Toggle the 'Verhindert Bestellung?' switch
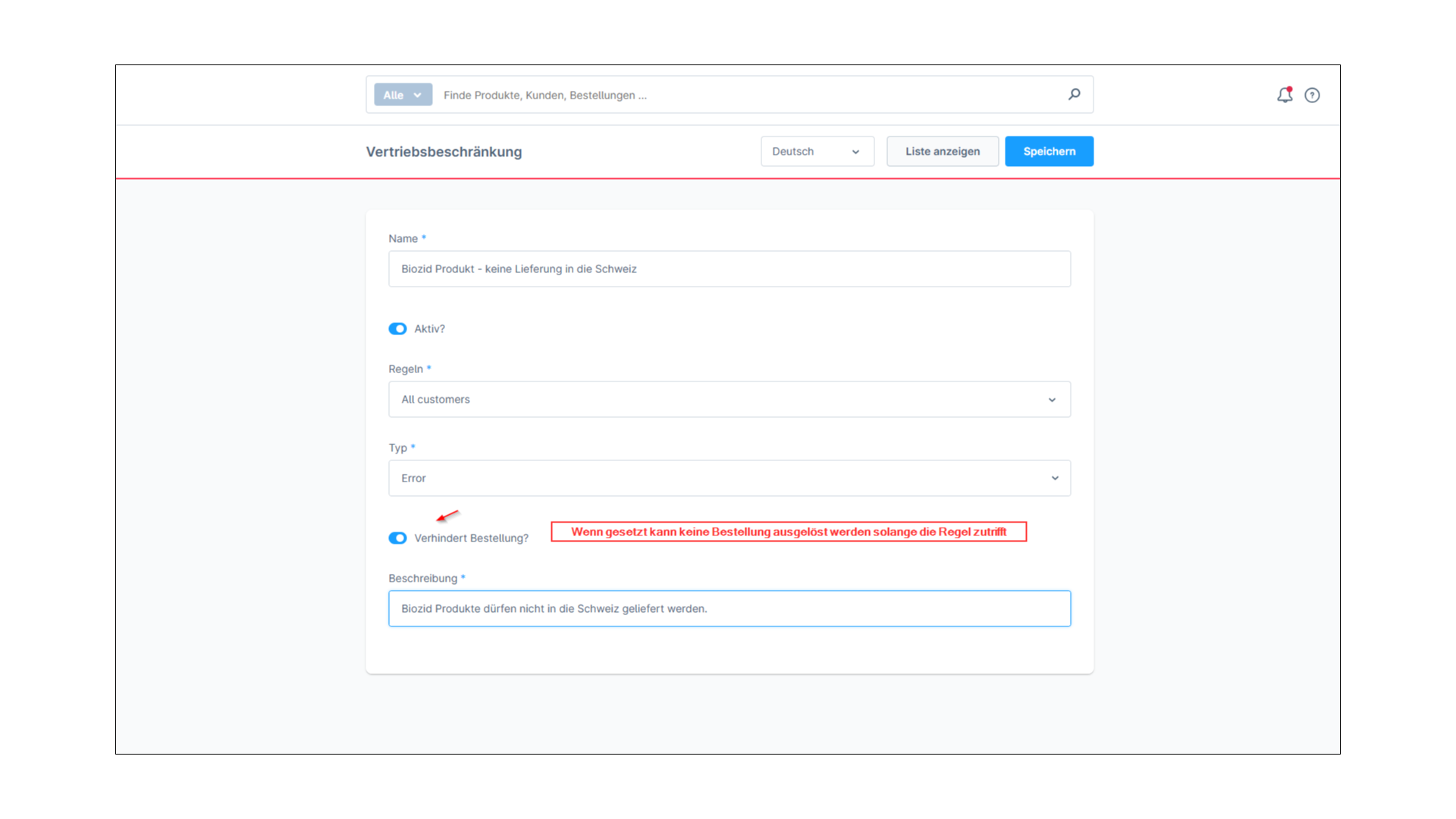 [x=397, y=538]
